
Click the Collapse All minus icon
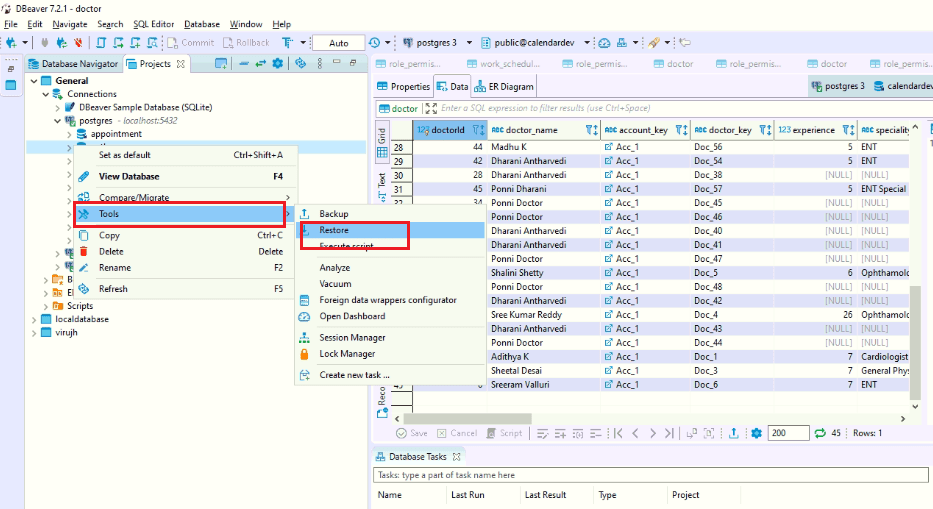(x=244, y=63)
